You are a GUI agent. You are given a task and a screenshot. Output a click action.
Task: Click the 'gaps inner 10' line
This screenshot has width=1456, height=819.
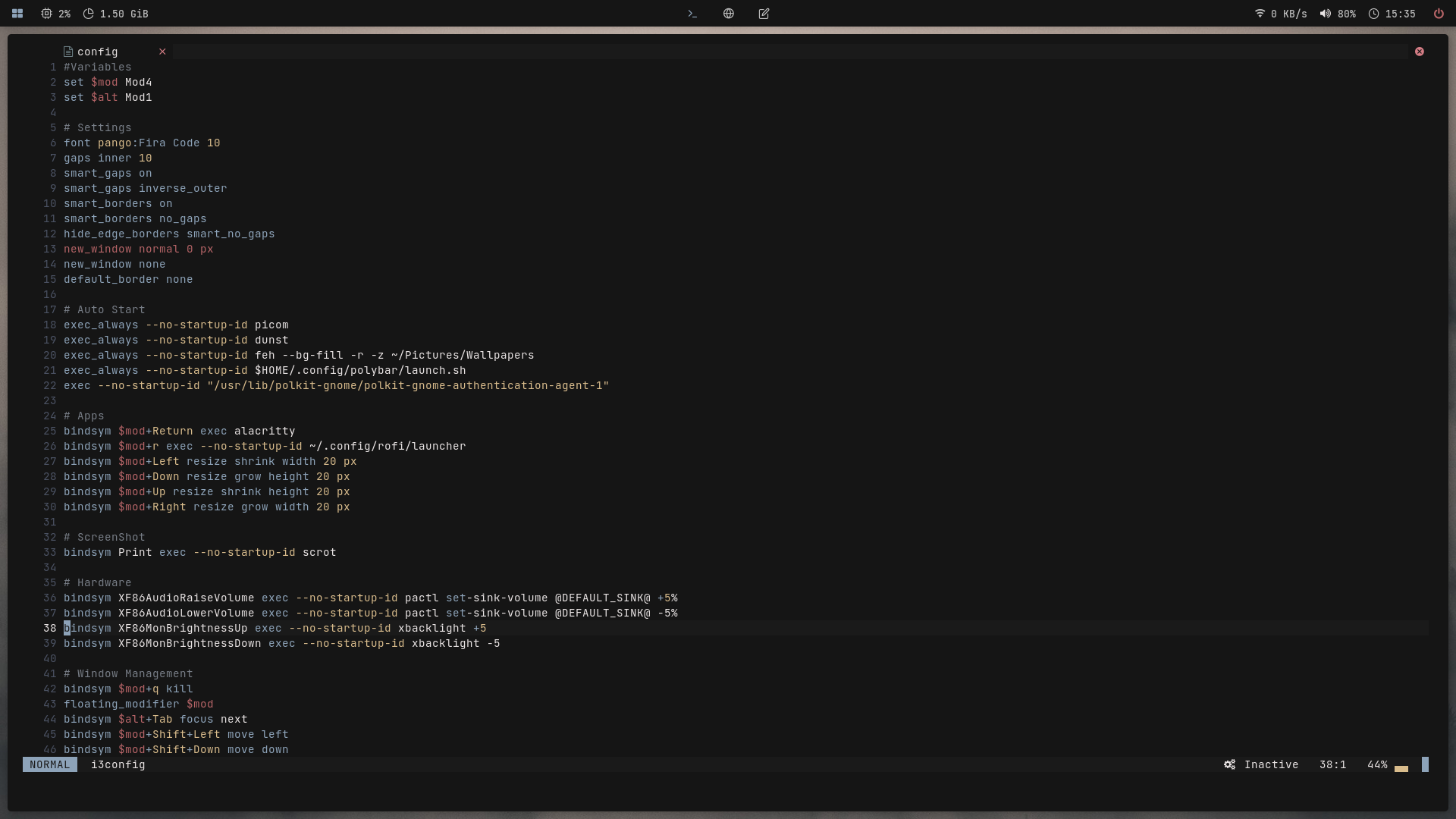point(108,158)
